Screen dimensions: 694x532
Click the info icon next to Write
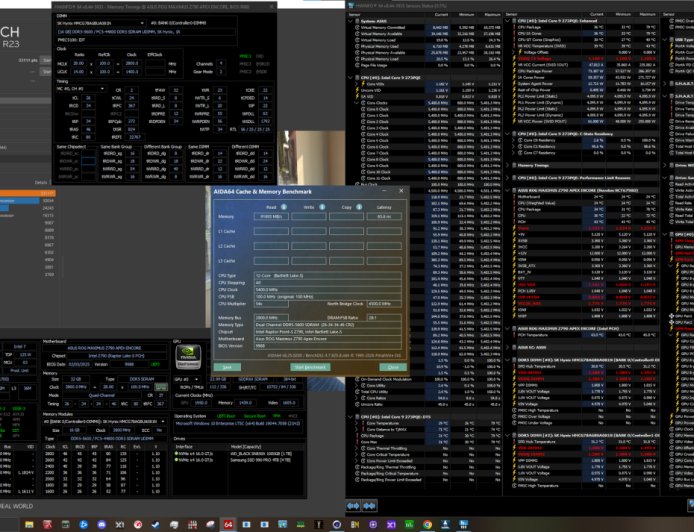[x=322, y=207]
